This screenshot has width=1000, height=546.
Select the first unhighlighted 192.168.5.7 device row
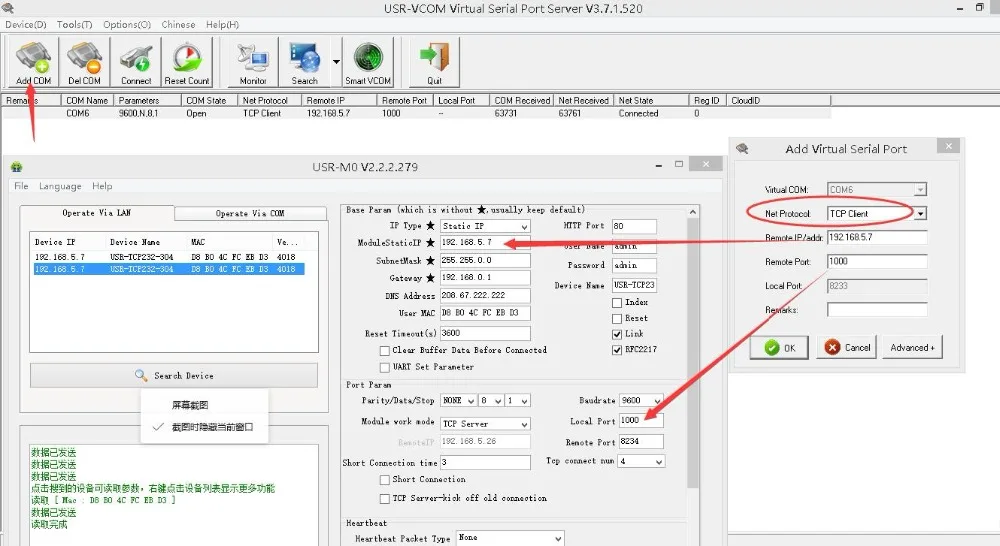pos(169,257)
